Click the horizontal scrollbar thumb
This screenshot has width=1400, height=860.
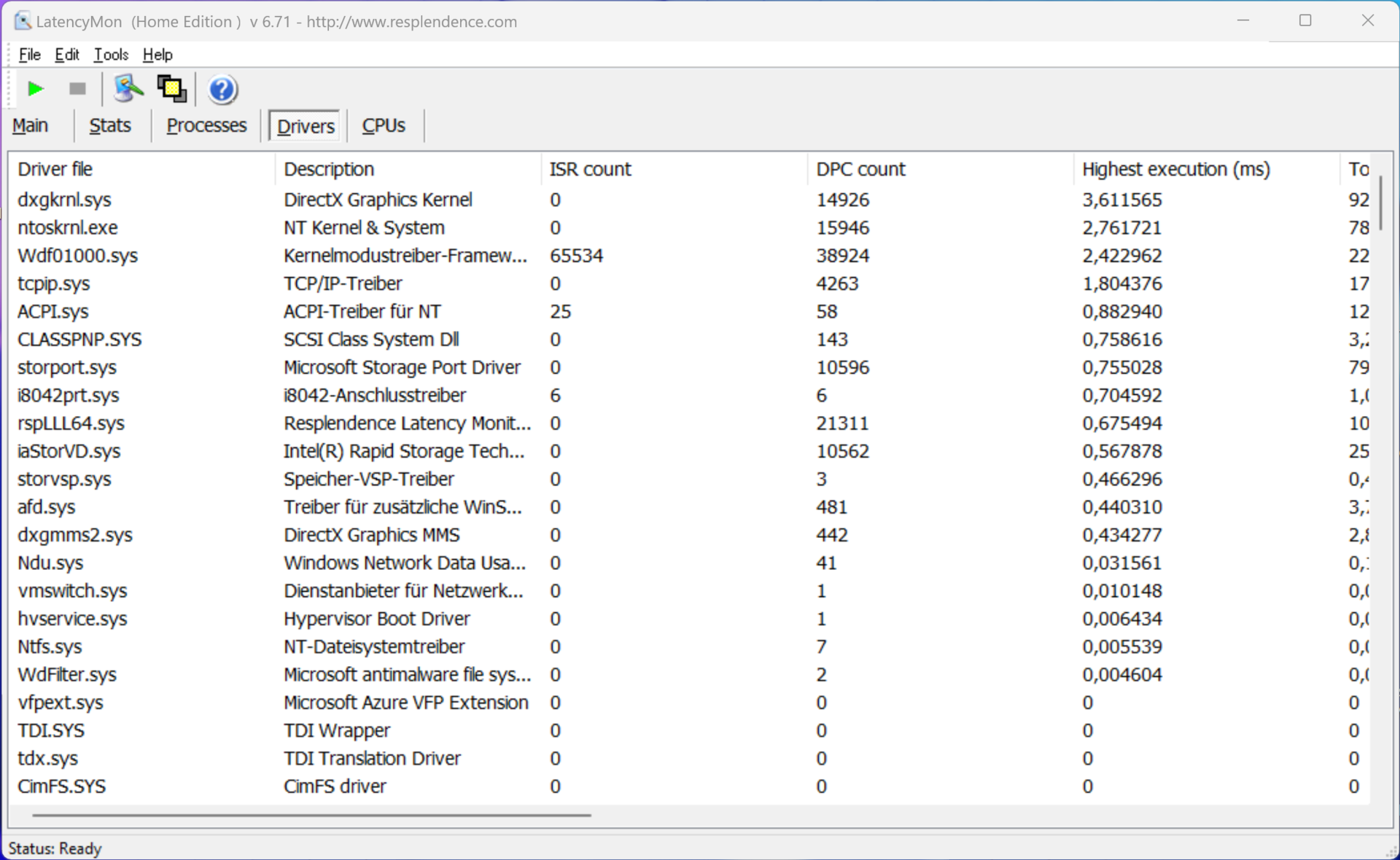pyautogui.click(x=311, y=815)
